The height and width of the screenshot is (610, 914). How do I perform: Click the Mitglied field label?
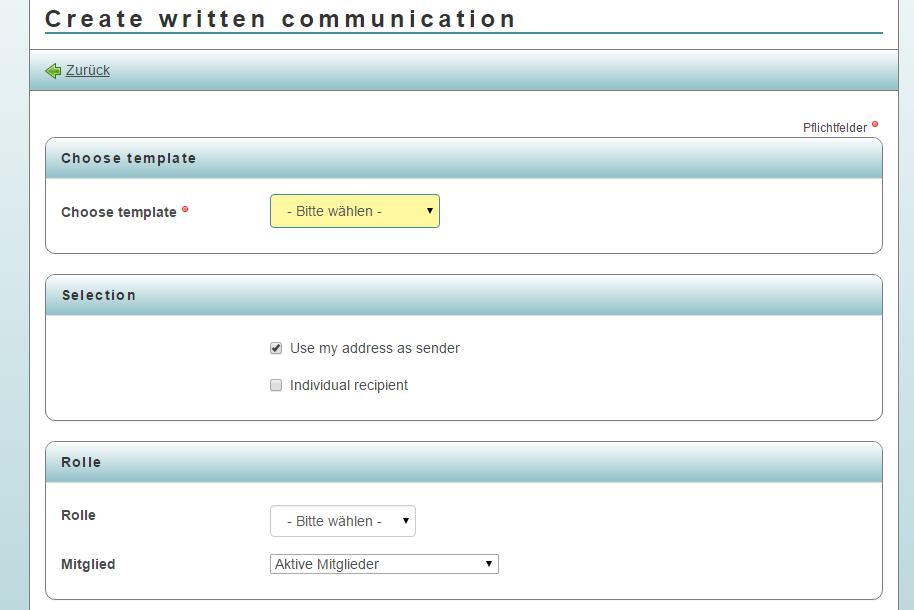tap(88, 565)
